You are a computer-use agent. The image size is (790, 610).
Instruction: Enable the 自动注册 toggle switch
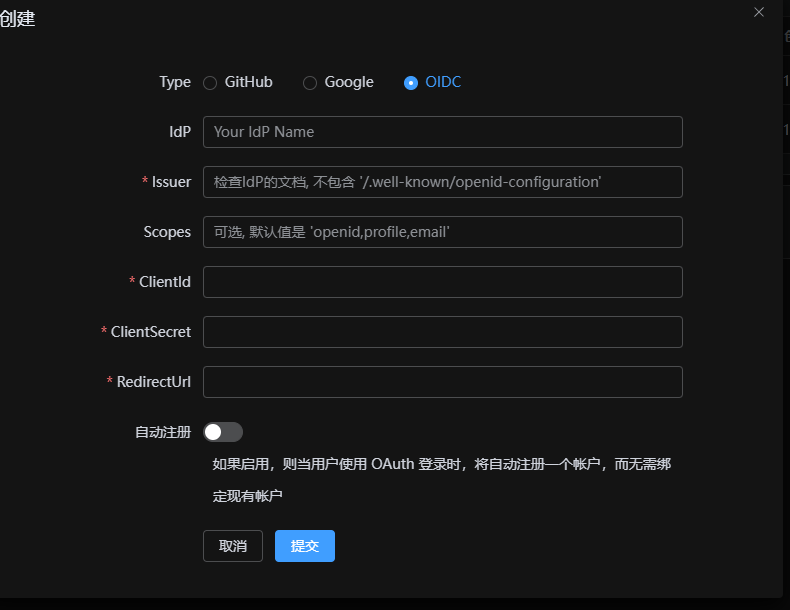coord(223,432)
